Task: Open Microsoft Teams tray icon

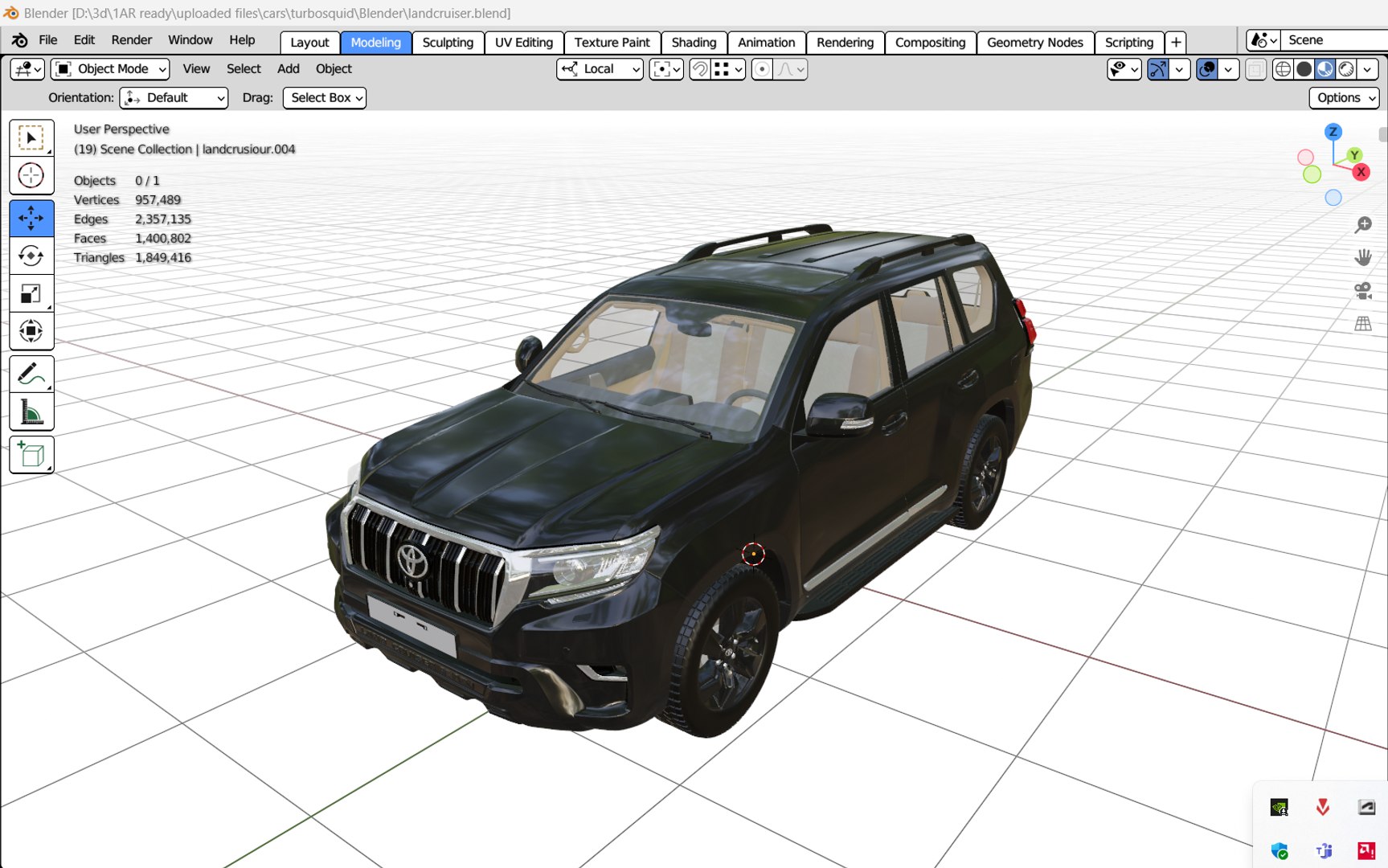Action: 1324,850
